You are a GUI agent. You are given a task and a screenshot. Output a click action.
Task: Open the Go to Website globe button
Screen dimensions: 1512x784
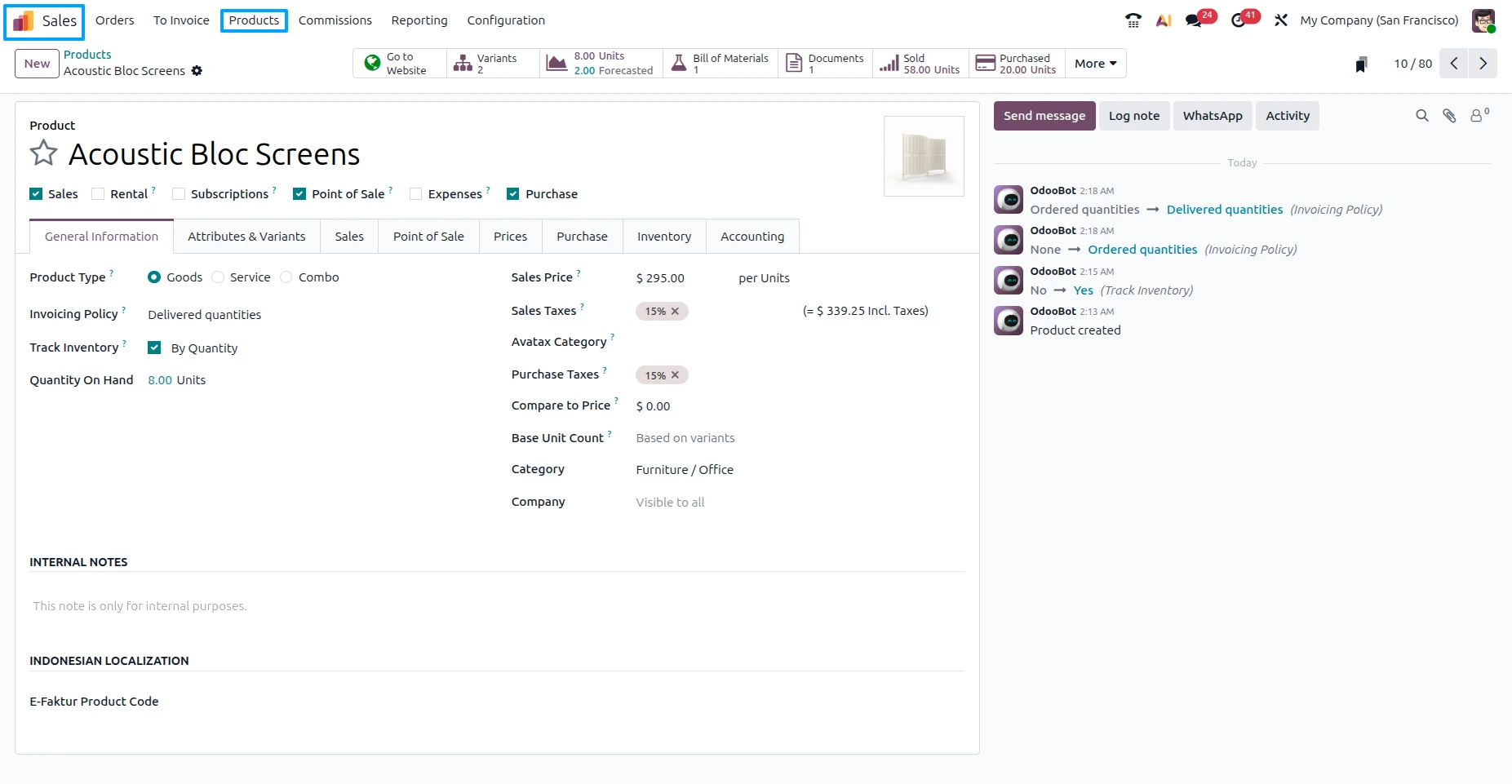(x=400, y=64)
